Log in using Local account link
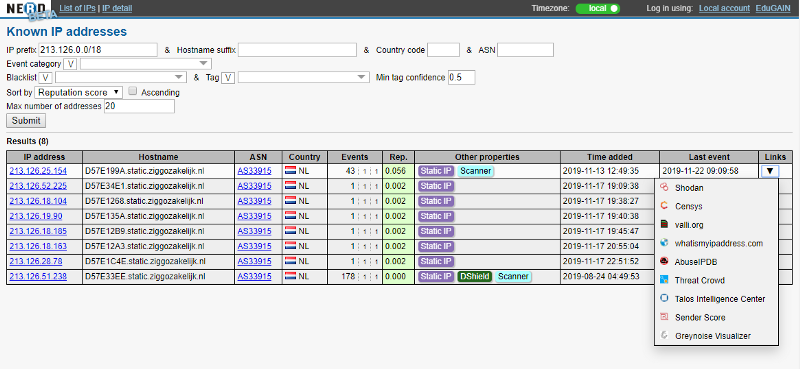Viewport: 800px width, 369px height. 724,8
